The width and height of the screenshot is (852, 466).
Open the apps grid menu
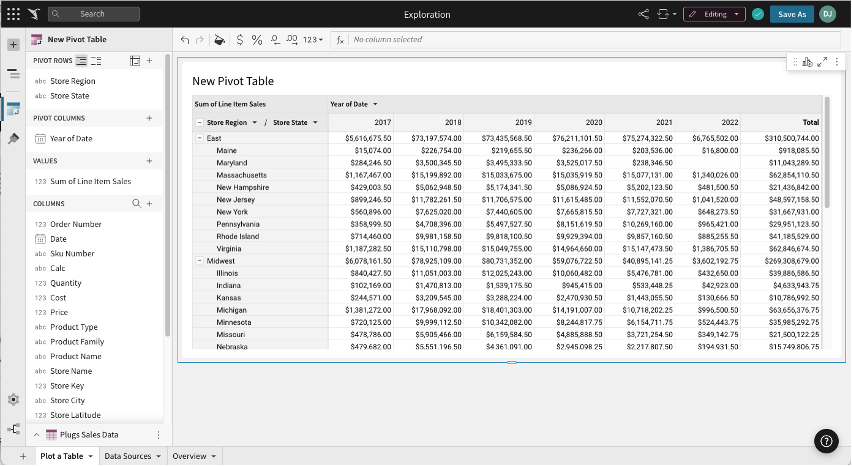[x=13, y=14]
